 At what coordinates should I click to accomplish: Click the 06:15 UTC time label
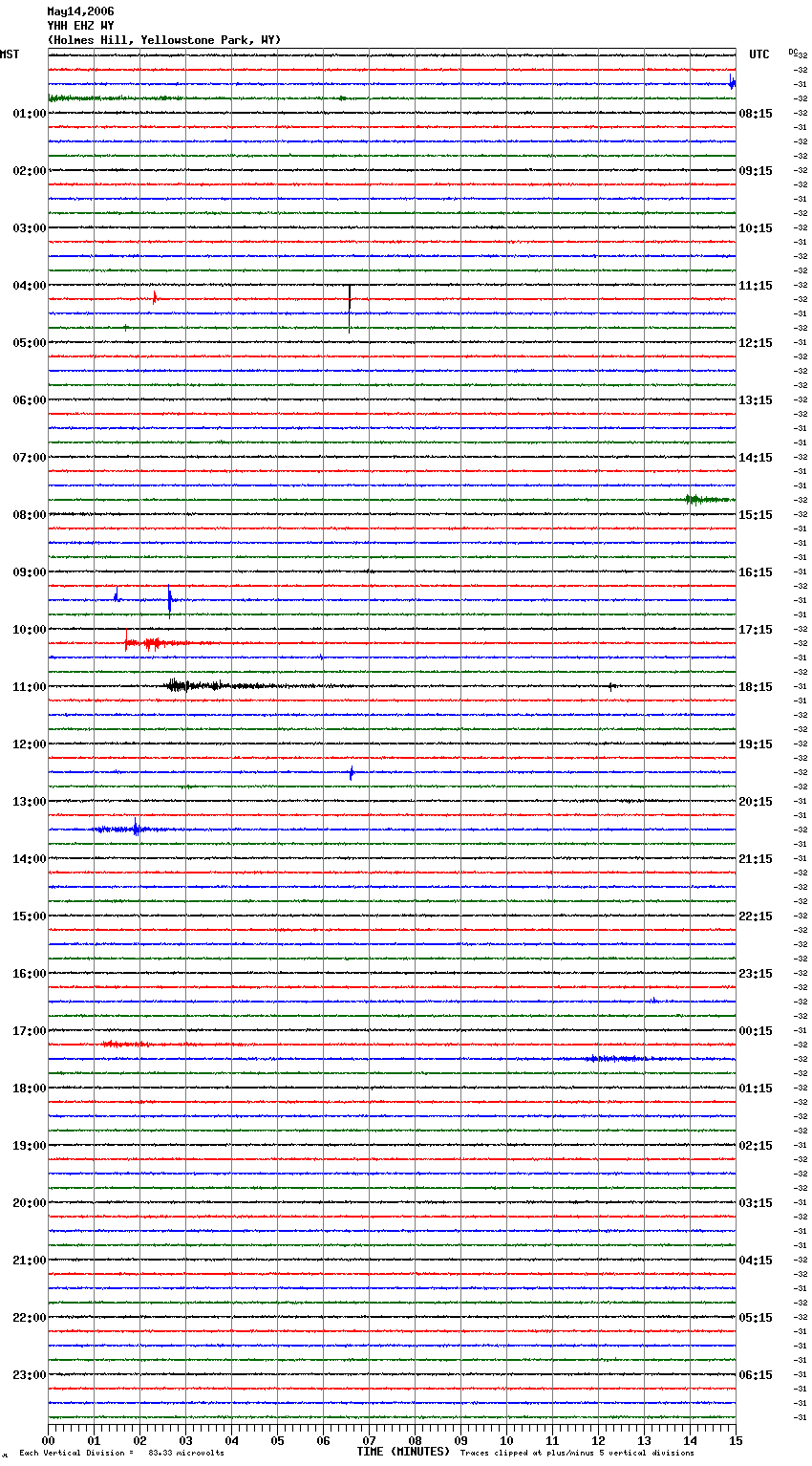pos(756,1375)
